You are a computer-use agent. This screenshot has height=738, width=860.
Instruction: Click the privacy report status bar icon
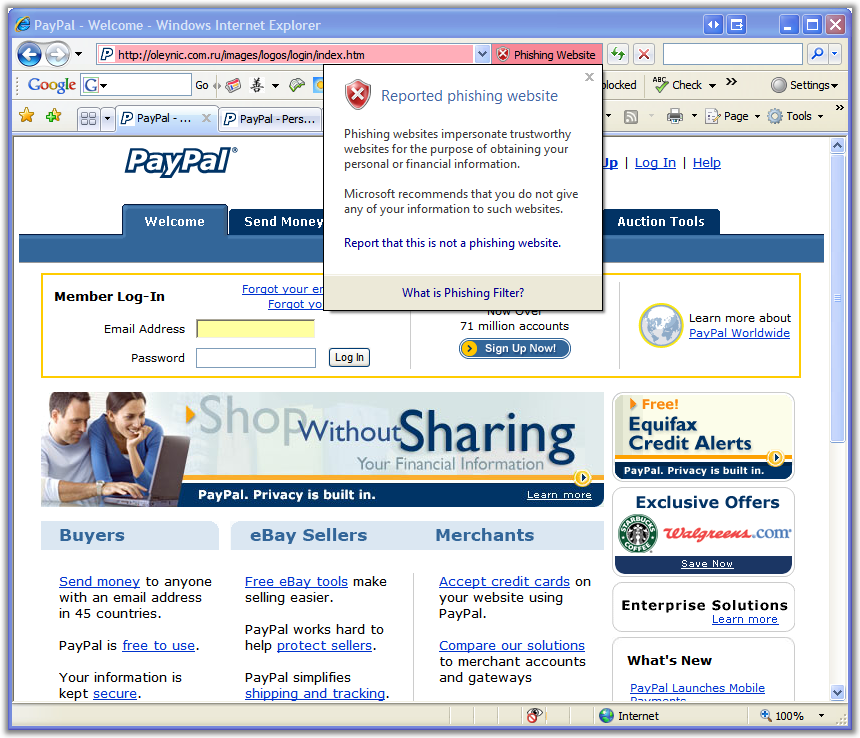click(x=535, y=715)
